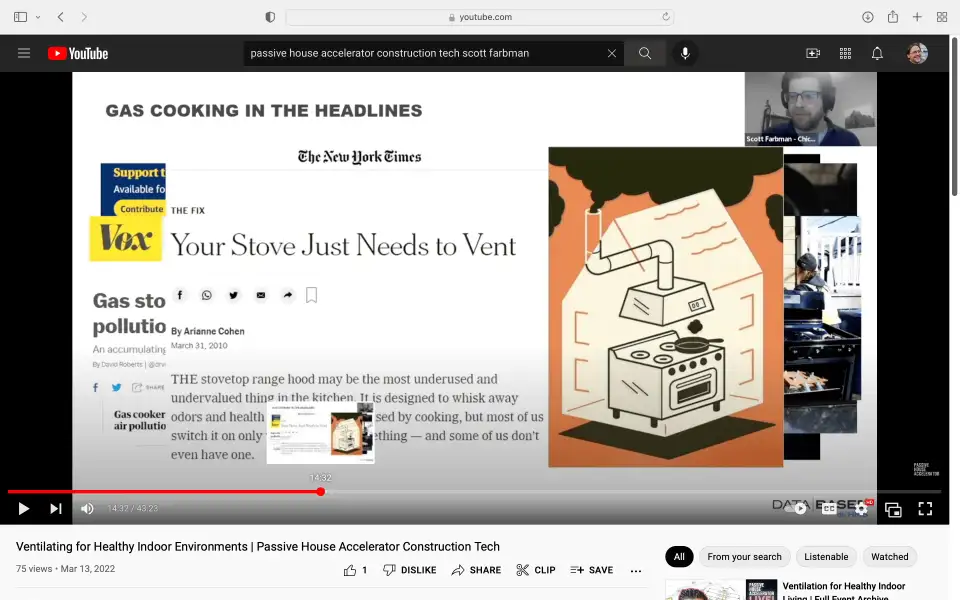Image resolution: width=960 pixels, height=600 pixels.
Task: Open YouTube notifications bell
Action: point(877,53)
